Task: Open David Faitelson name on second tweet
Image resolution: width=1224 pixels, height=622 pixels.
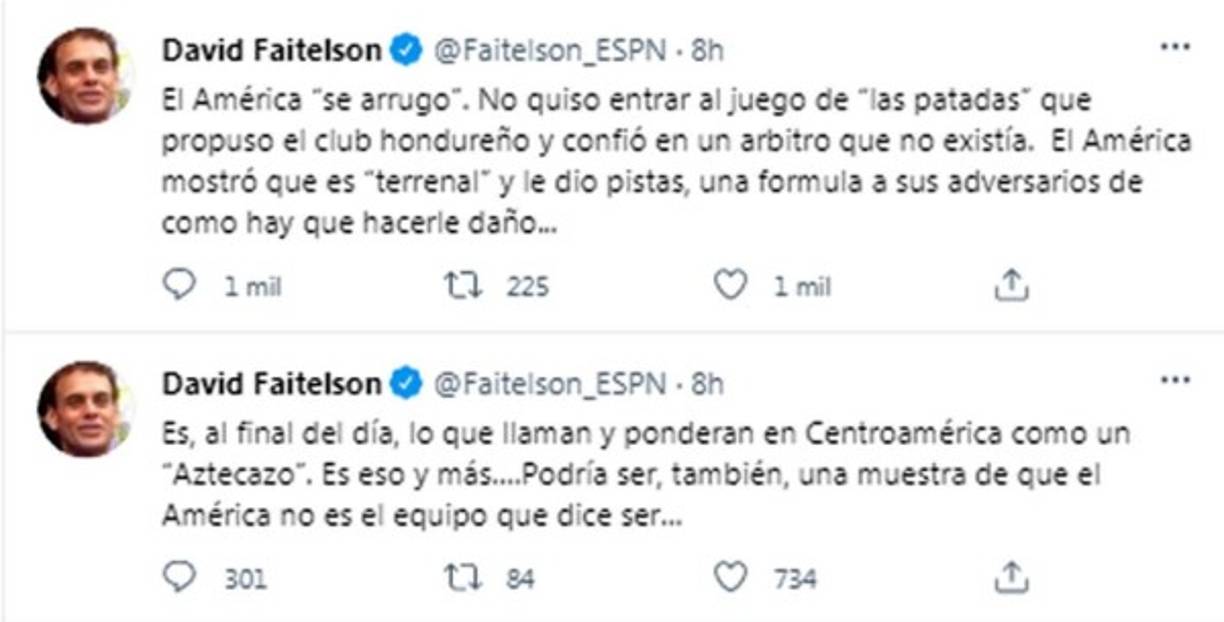Action: coord(271,383)
